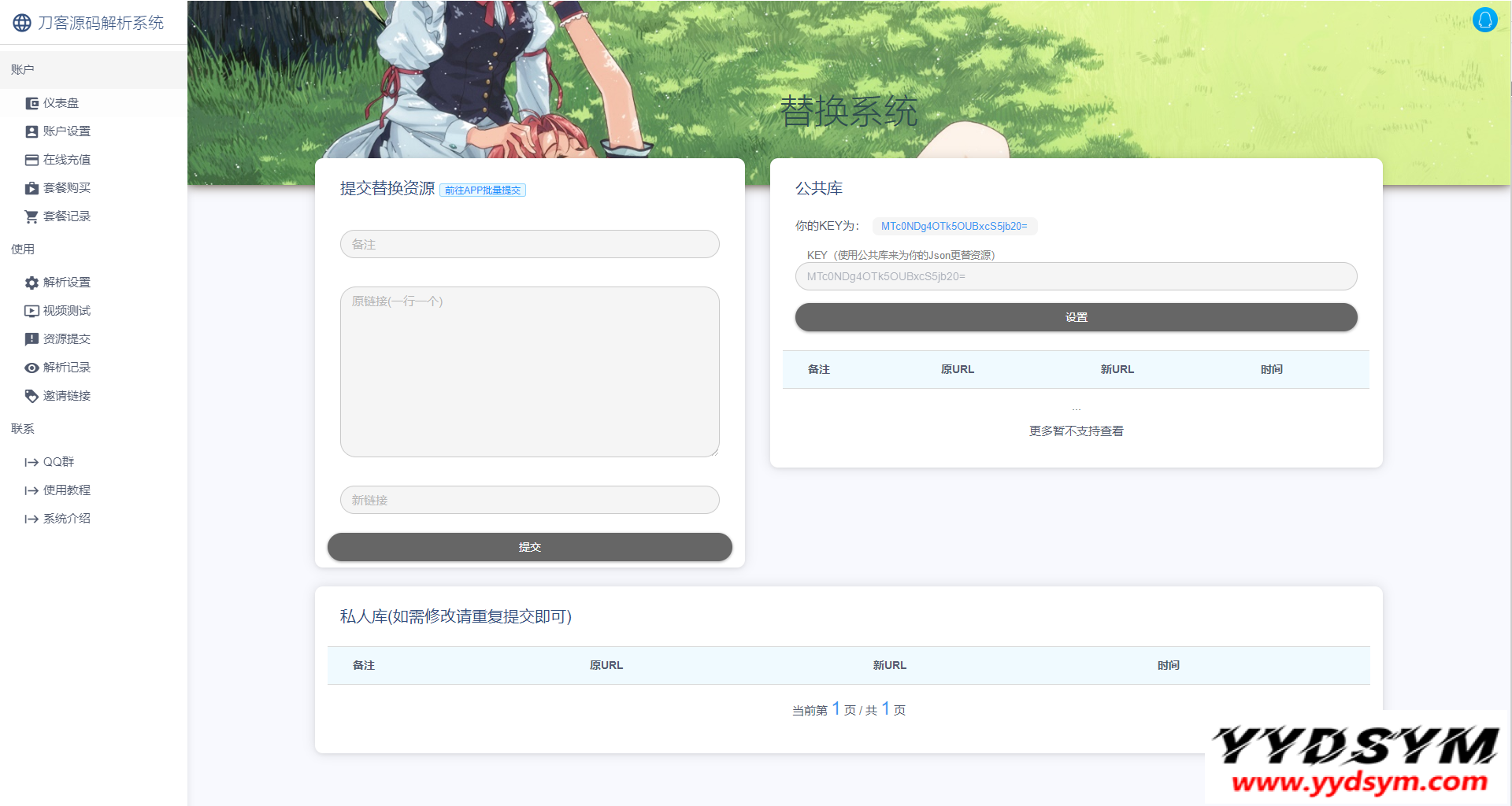The height and width of the screenshot is (806, 1512).
Task: View 解析记录 from the sidebar
Action: click(x=93, y=368)
